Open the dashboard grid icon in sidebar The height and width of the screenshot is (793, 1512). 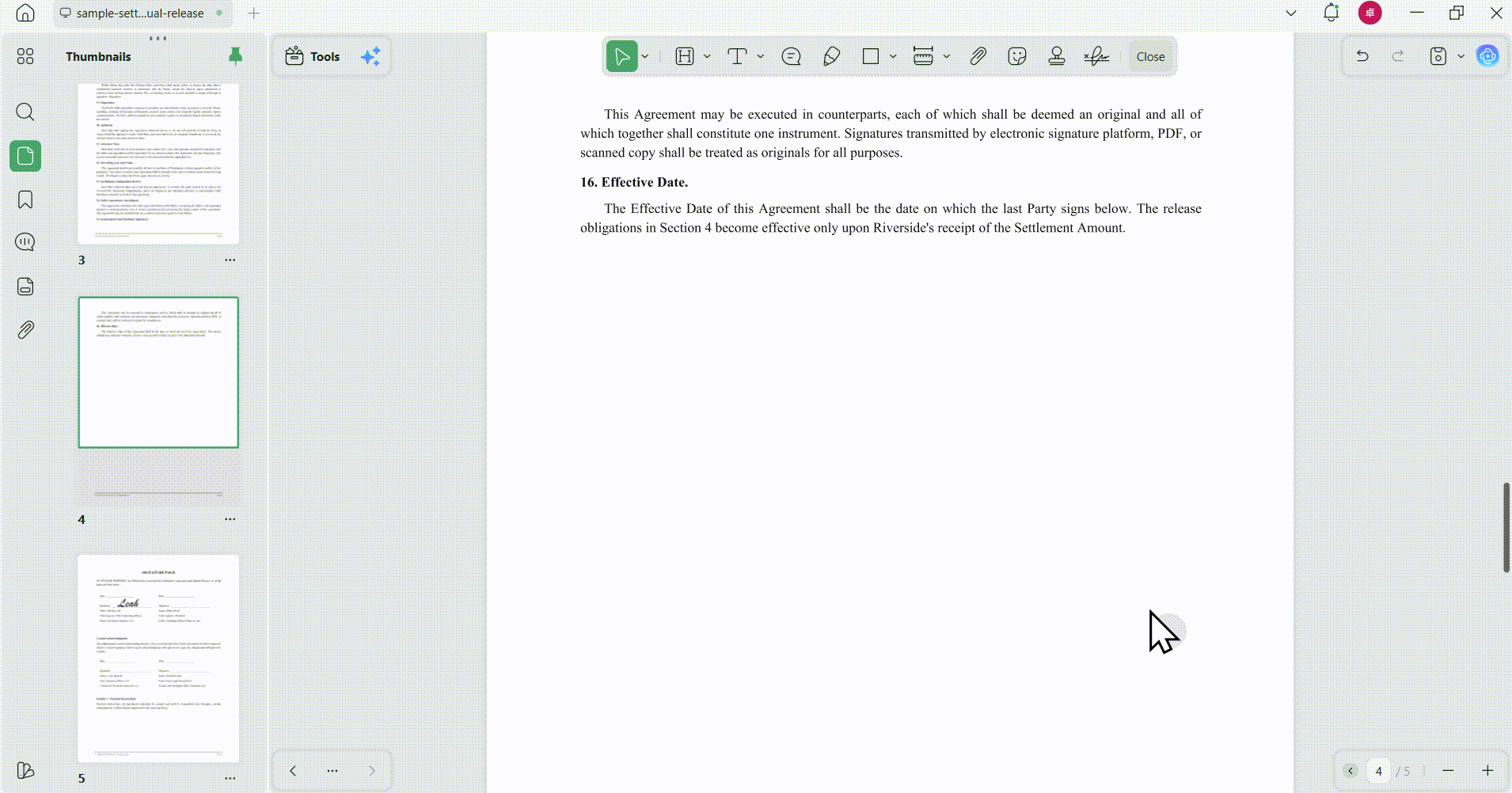(x=25, y=56)
